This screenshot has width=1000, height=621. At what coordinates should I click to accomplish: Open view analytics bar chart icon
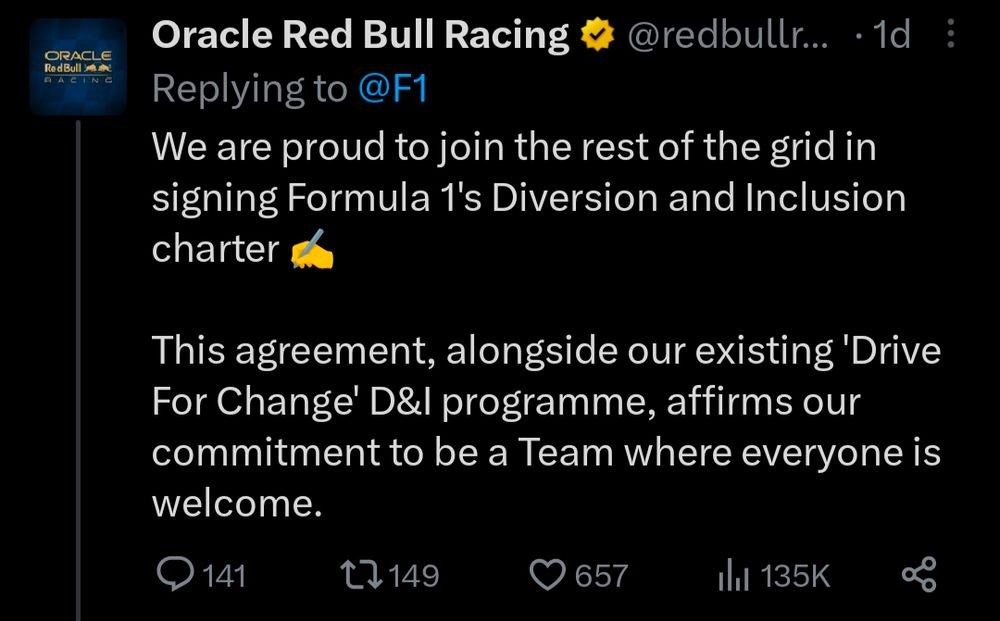[x=733, y=575]
